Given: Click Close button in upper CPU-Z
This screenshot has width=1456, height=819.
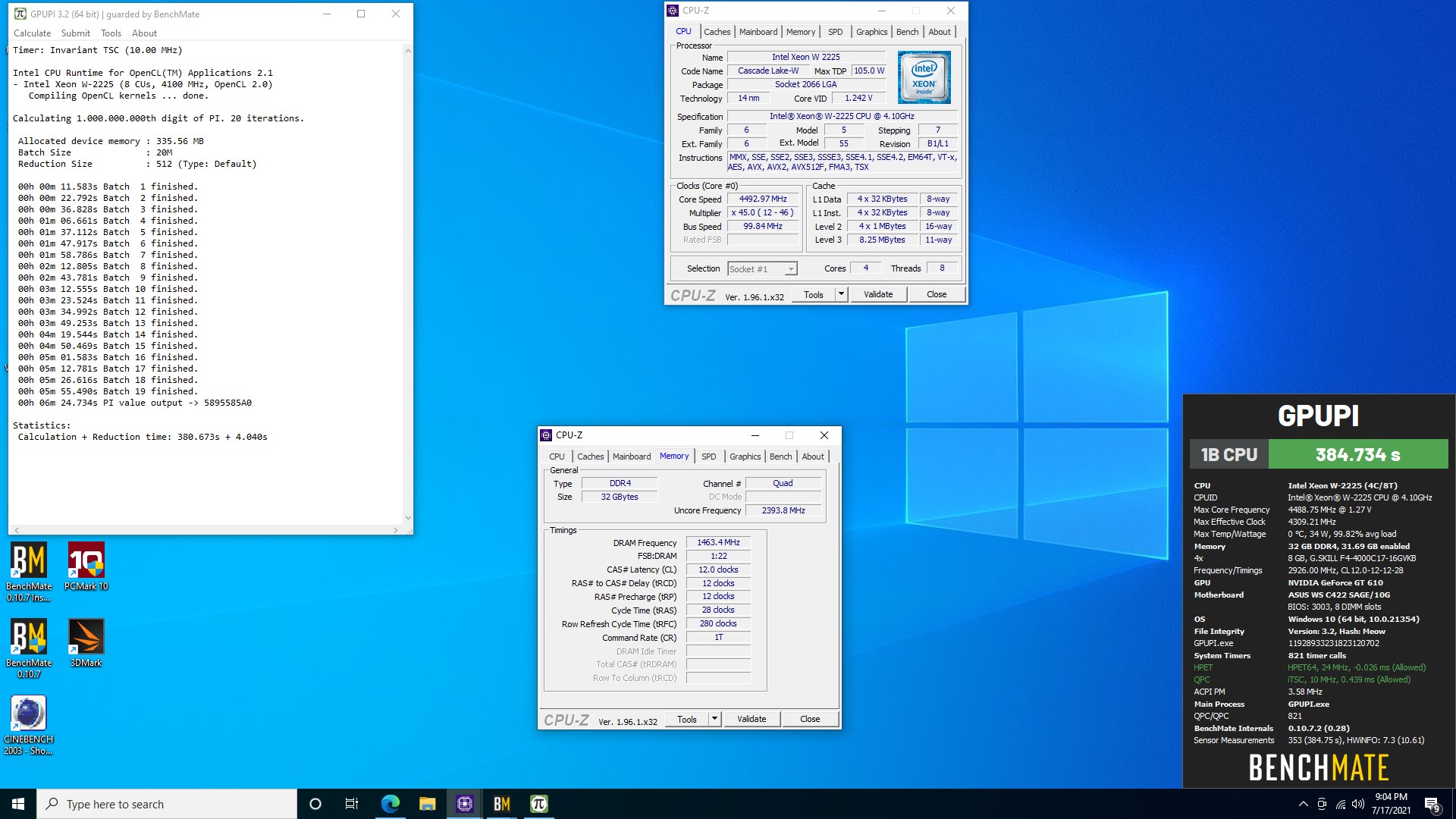Looking at the screenshot, I should 937,294.
